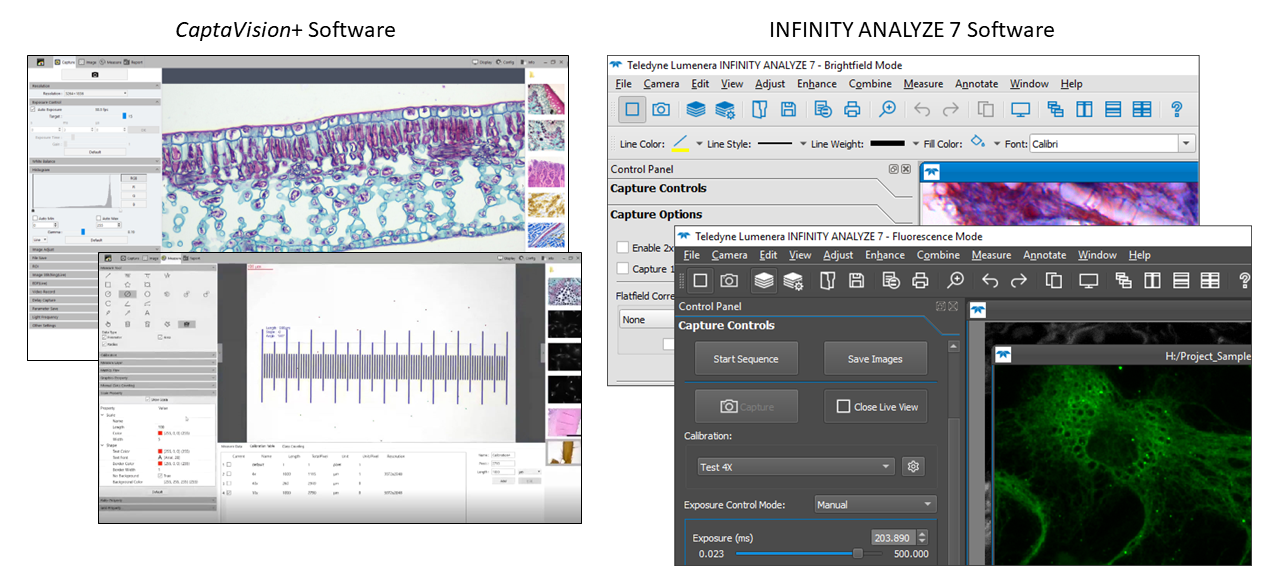
Task: Click the Fill Color bucket swatch
Action: tap(978, 143)
